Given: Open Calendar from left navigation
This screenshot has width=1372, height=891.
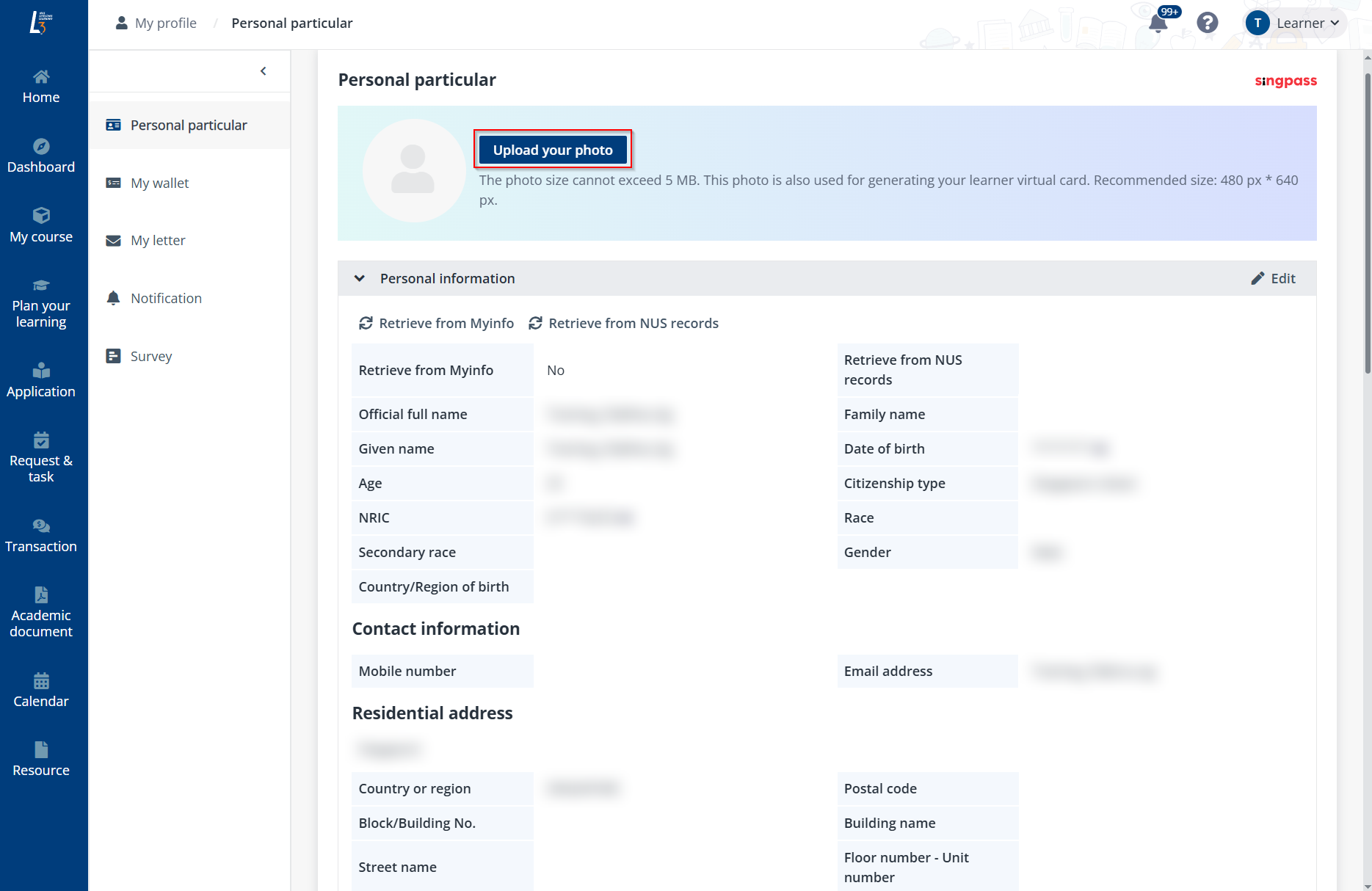Looking at the screenshot, I should point(41,691).
